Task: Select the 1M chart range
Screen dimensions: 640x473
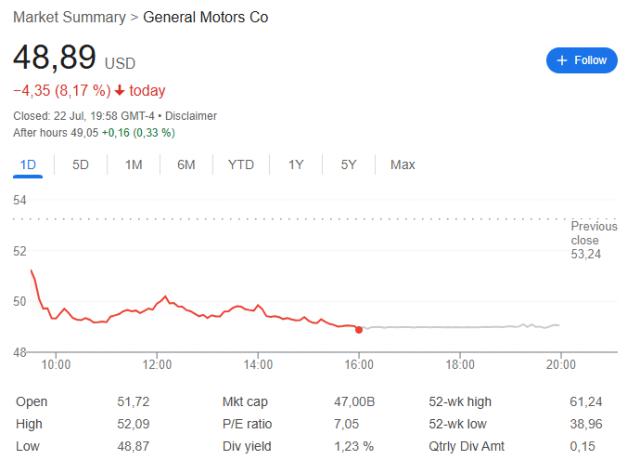Action: pos(133,165)
